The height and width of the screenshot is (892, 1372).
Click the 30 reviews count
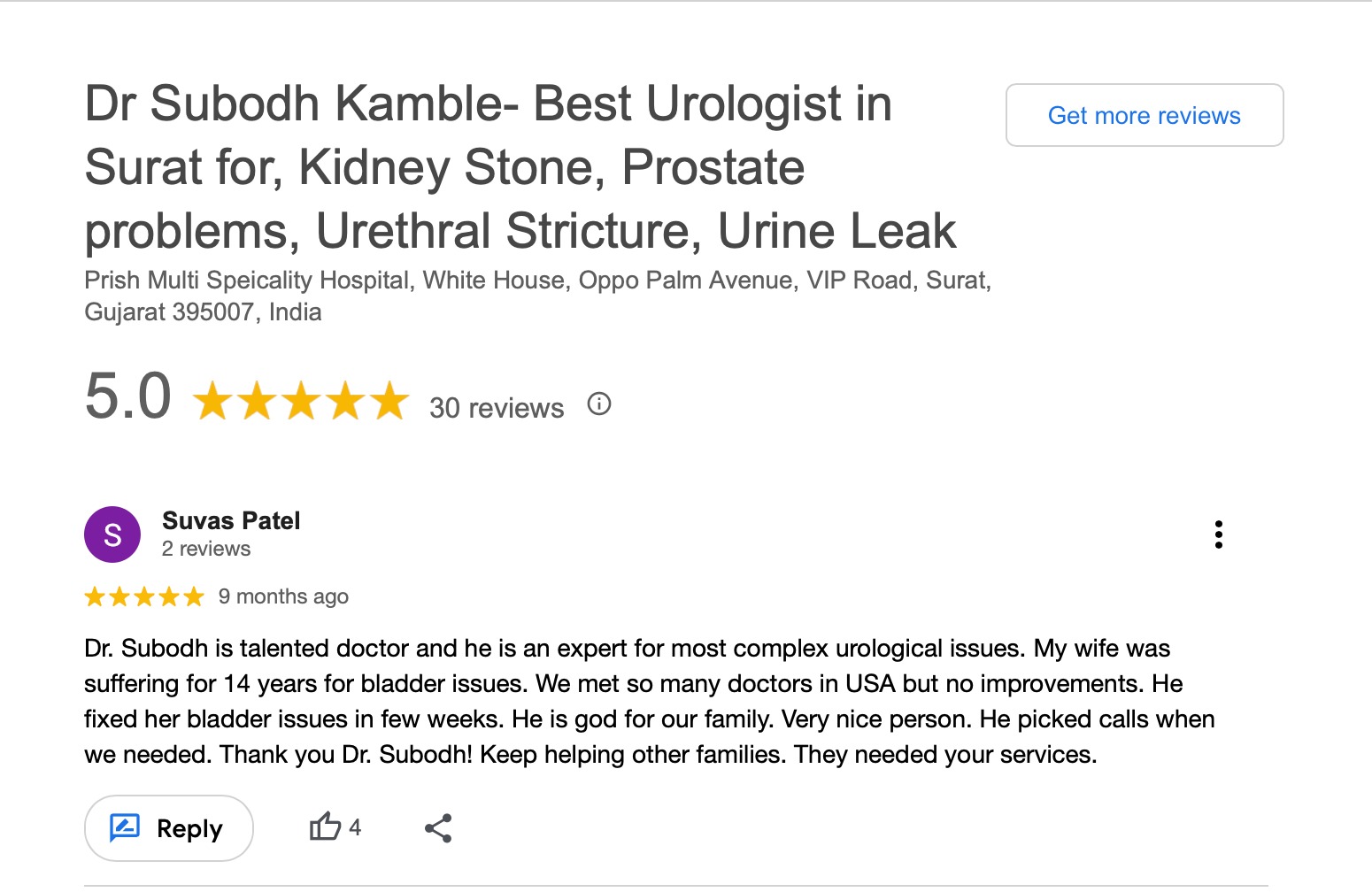tap(496, 408)
